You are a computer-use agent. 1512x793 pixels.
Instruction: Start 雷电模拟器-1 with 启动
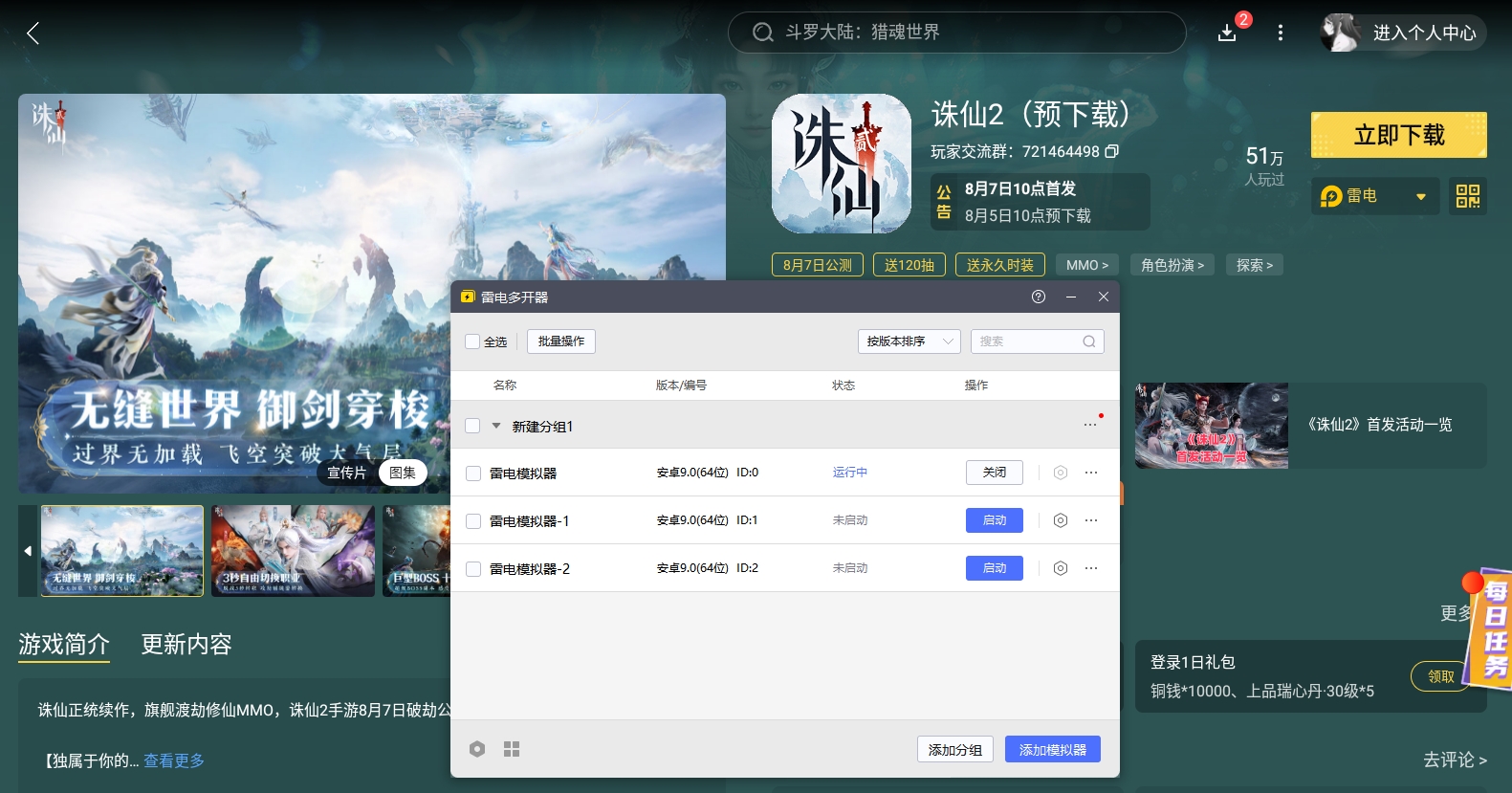click(x=995, y=520)
